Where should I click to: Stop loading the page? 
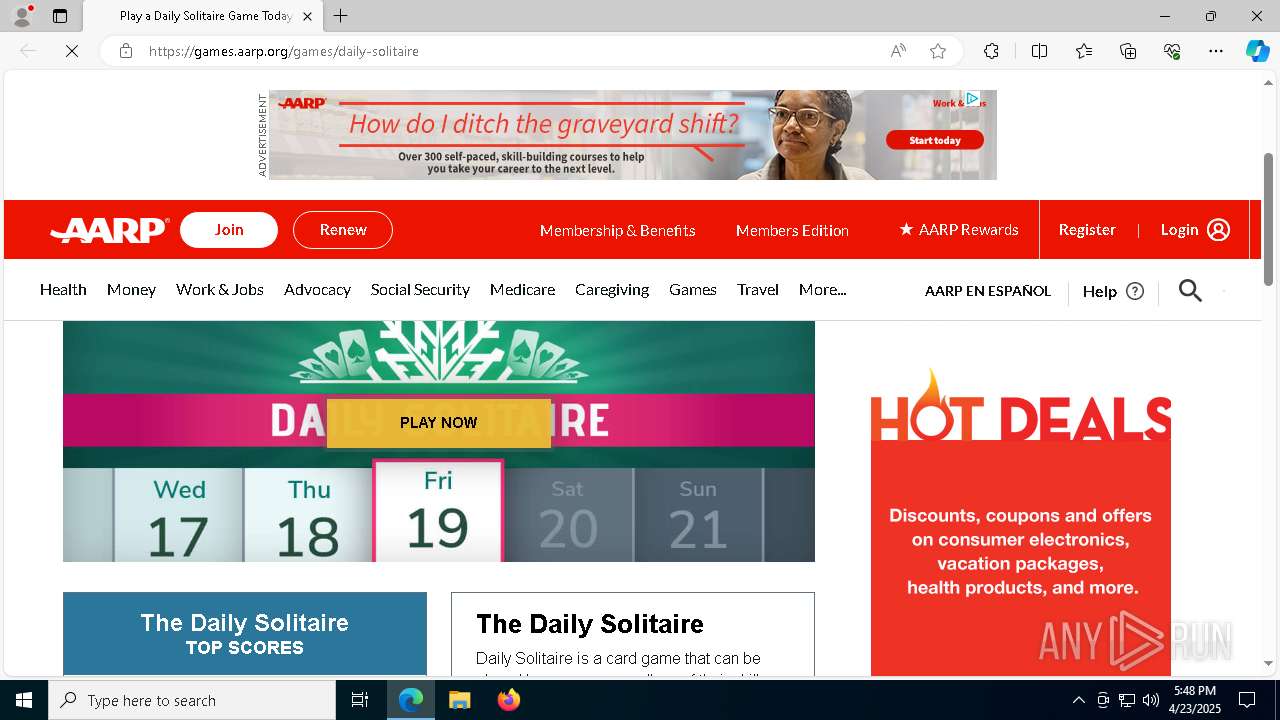pos(72,51)
